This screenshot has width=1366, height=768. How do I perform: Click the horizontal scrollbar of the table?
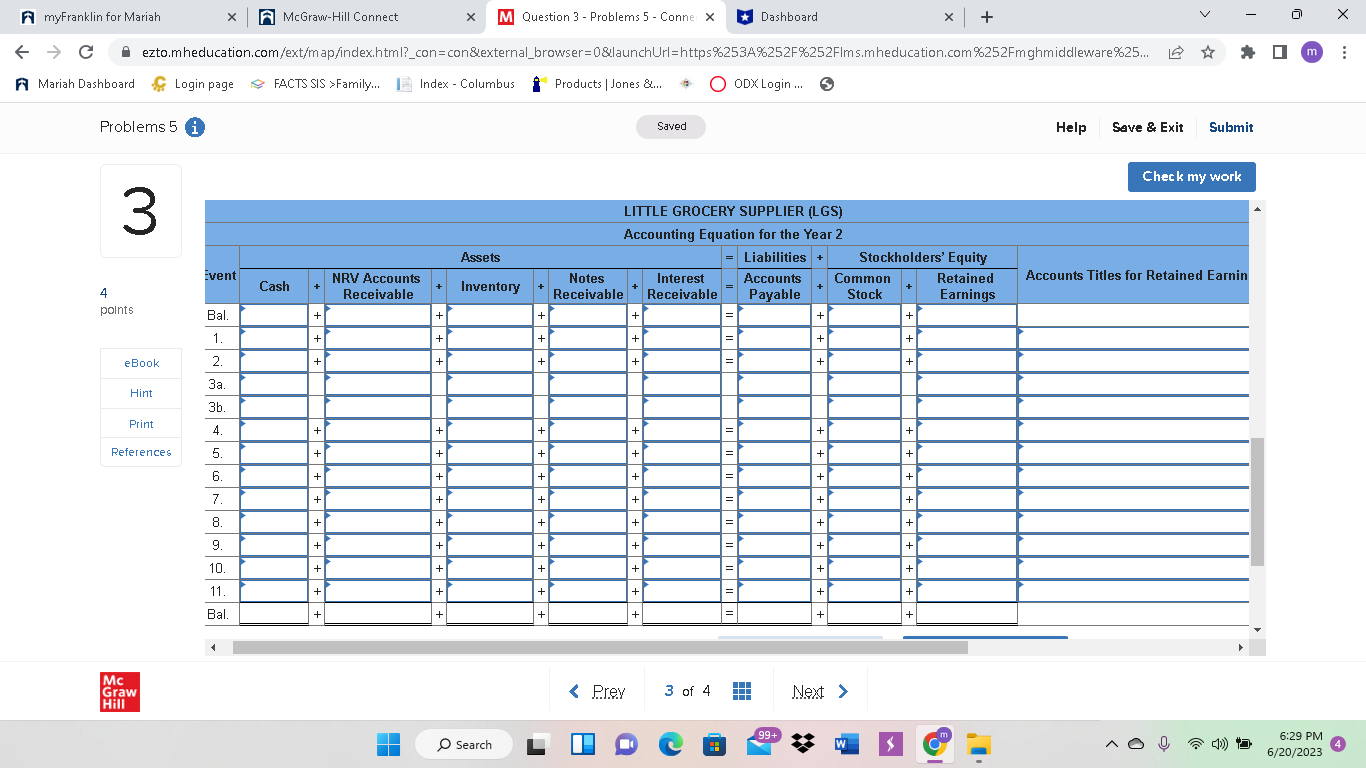pyautogui.click(x=600, y=647)
